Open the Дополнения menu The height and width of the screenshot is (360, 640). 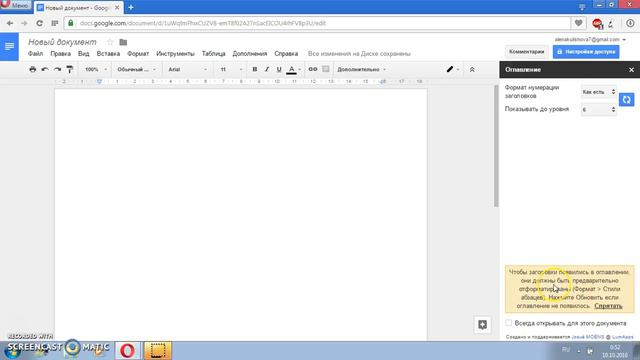(x=250, y=53)
